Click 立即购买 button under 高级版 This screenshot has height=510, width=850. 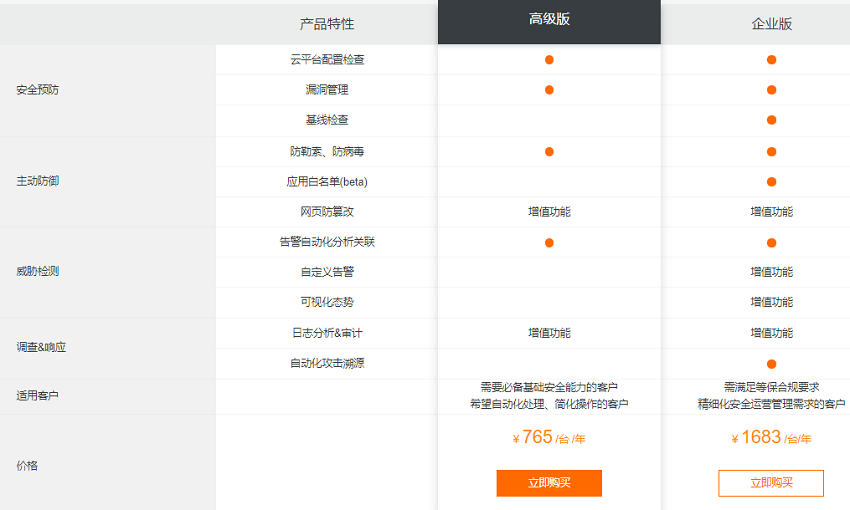tap(549, 483)
